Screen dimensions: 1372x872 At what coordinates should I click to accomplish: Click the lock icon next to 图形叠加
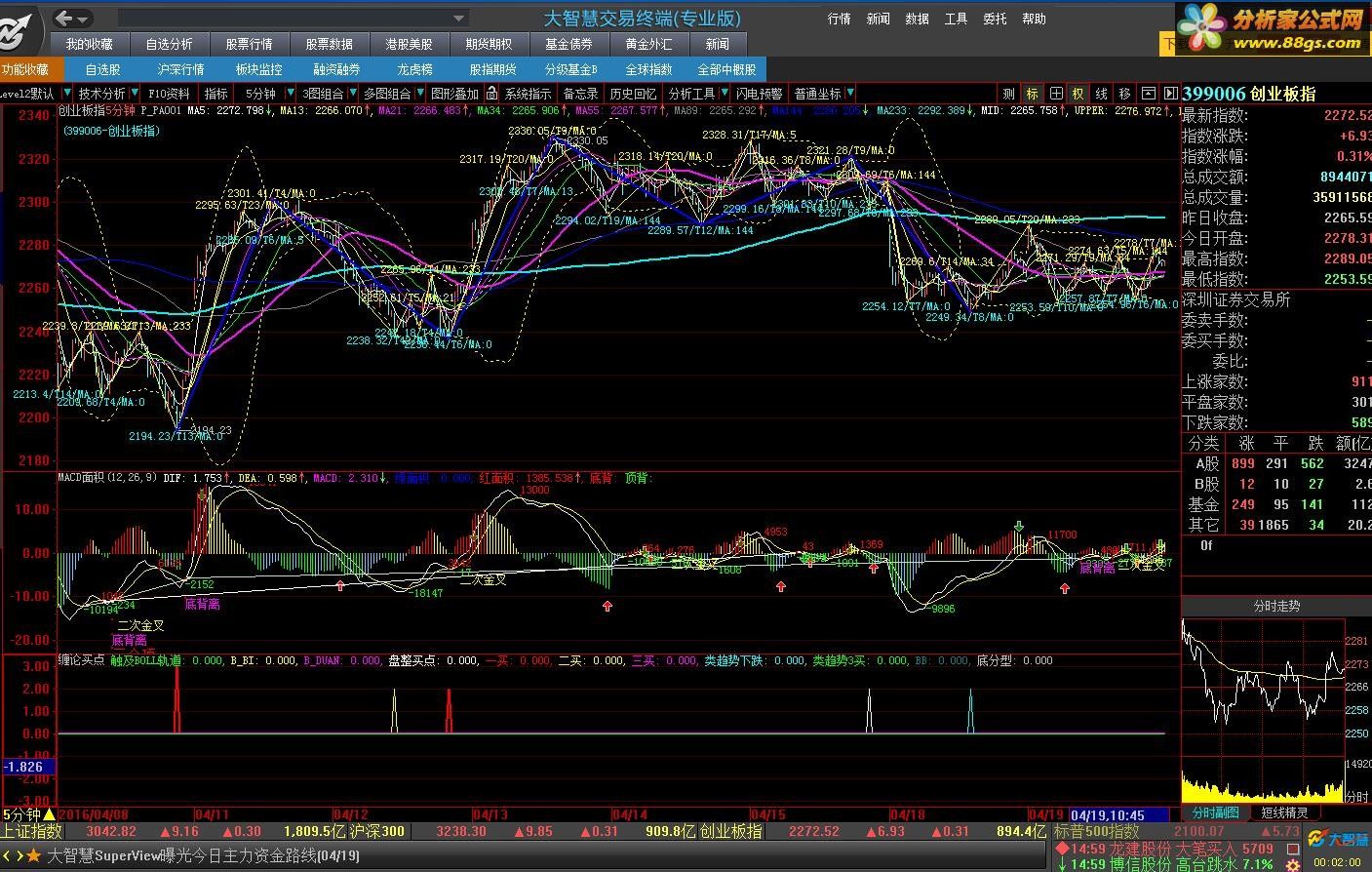tap(491, 94)
